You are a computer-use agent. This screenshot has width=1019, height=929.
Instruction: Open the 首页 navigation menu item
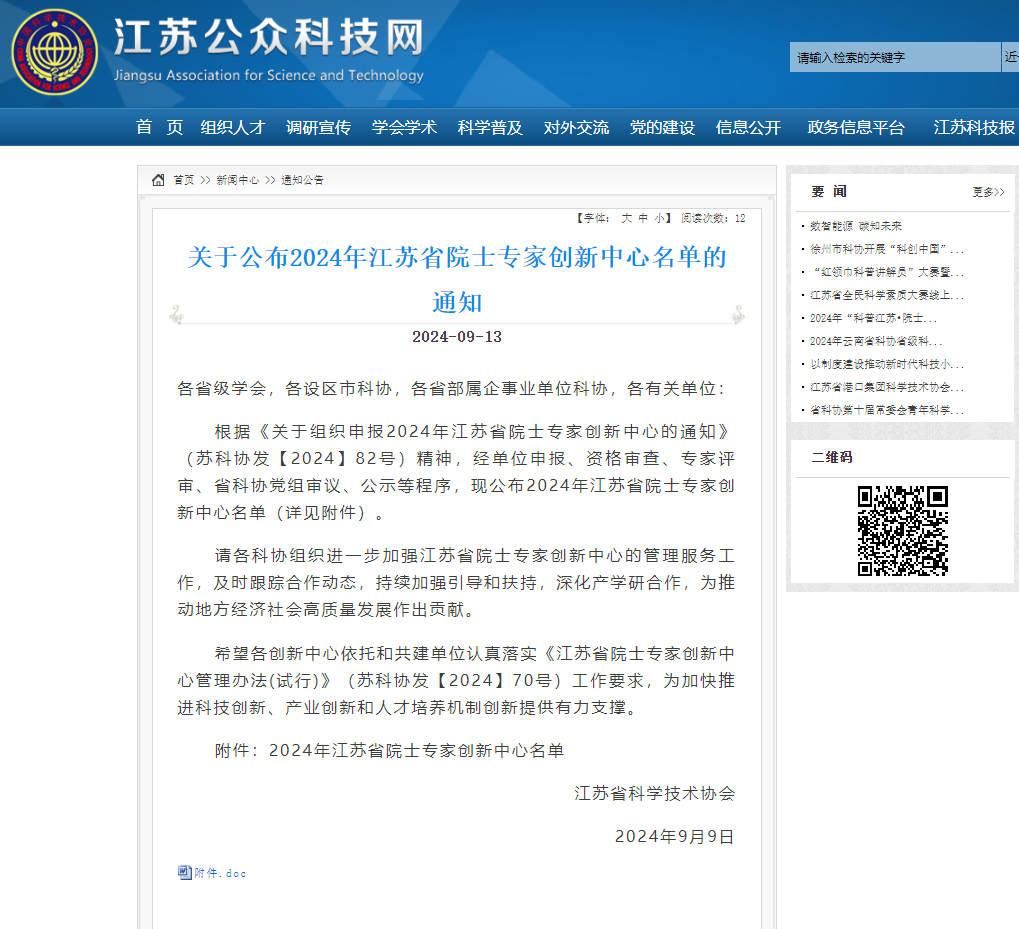coord(159,127)
